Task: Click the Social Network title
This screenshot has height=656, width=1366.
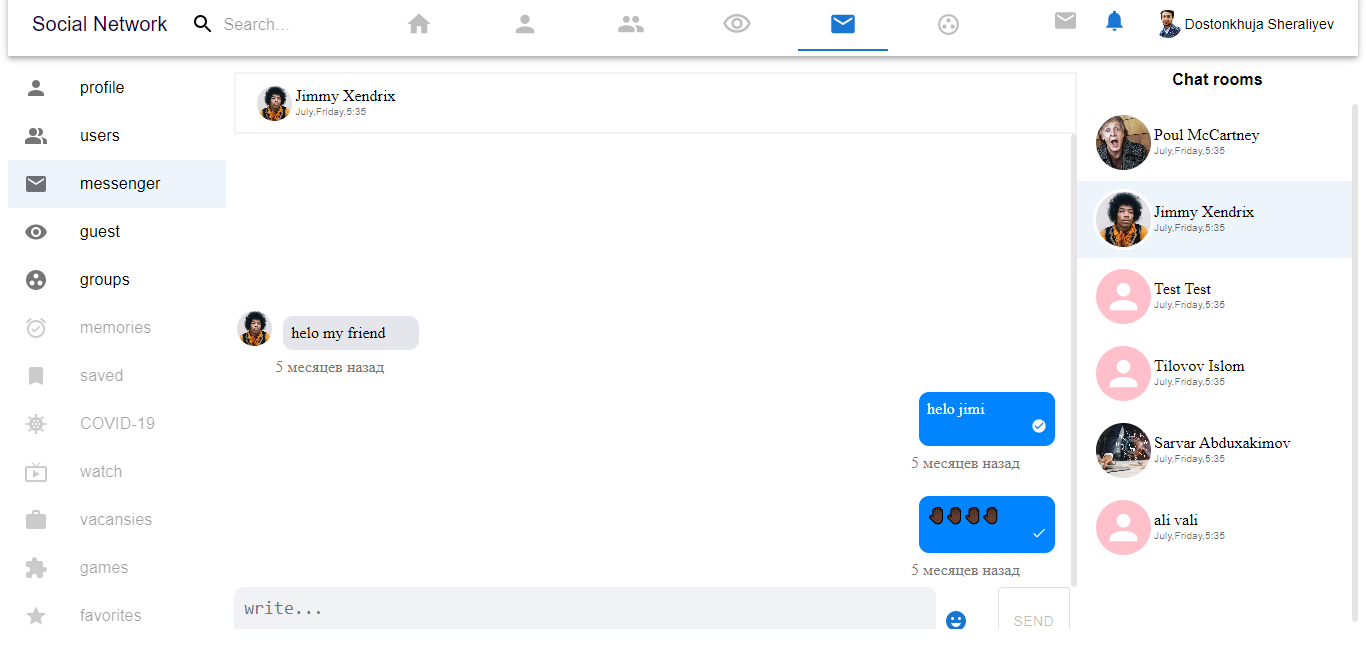Action: pyautogui.click(x=100, y=24)
